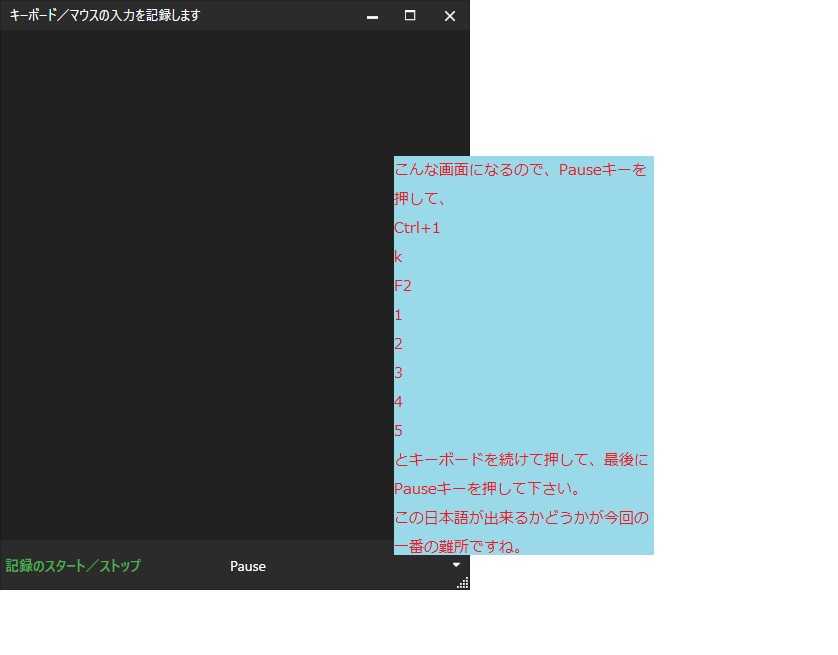Click the window title キーボード／マウスの入力を記録します

105,15
